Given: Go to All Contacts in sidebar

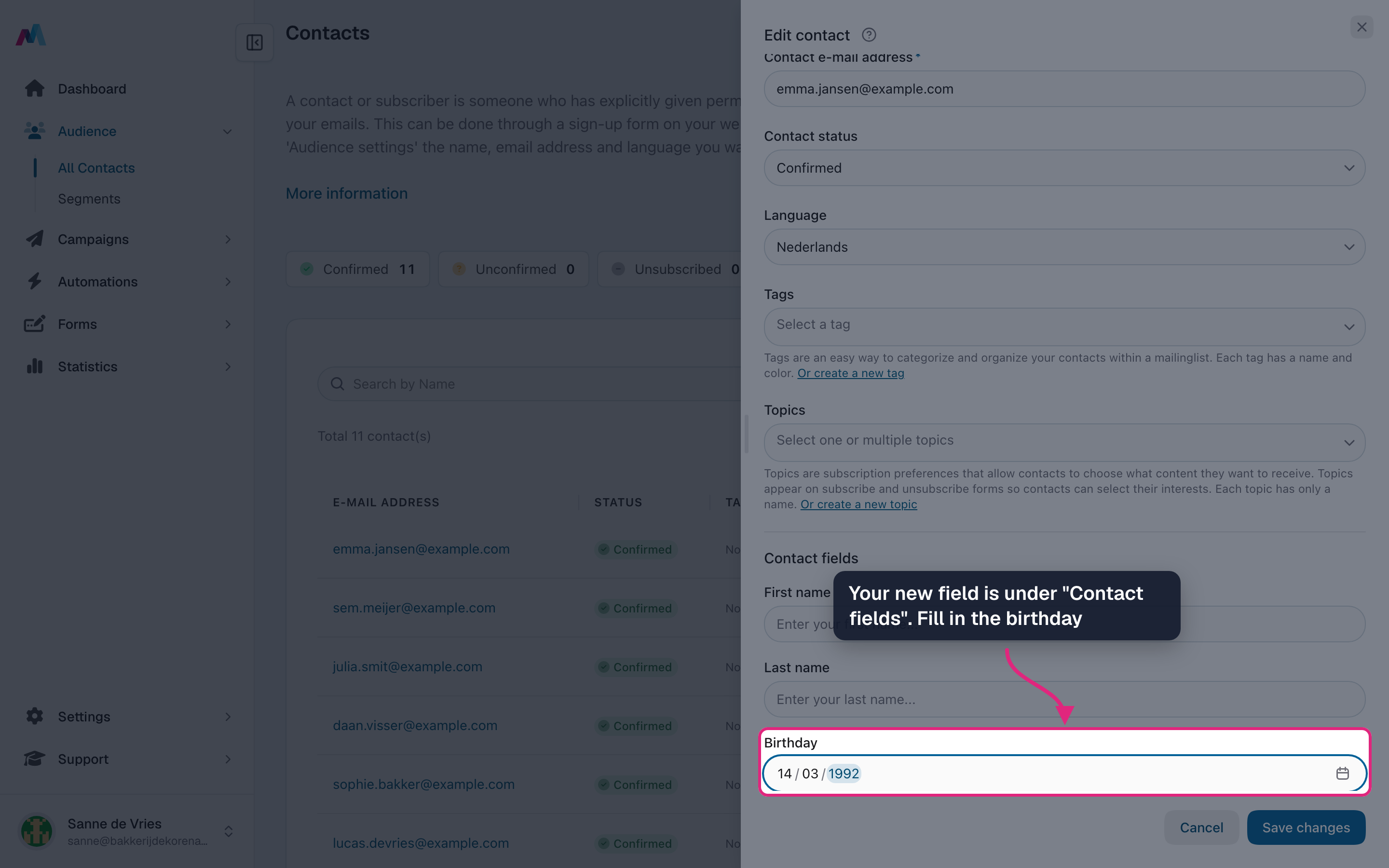Looking at the screenshot, I should coord(96,168).
